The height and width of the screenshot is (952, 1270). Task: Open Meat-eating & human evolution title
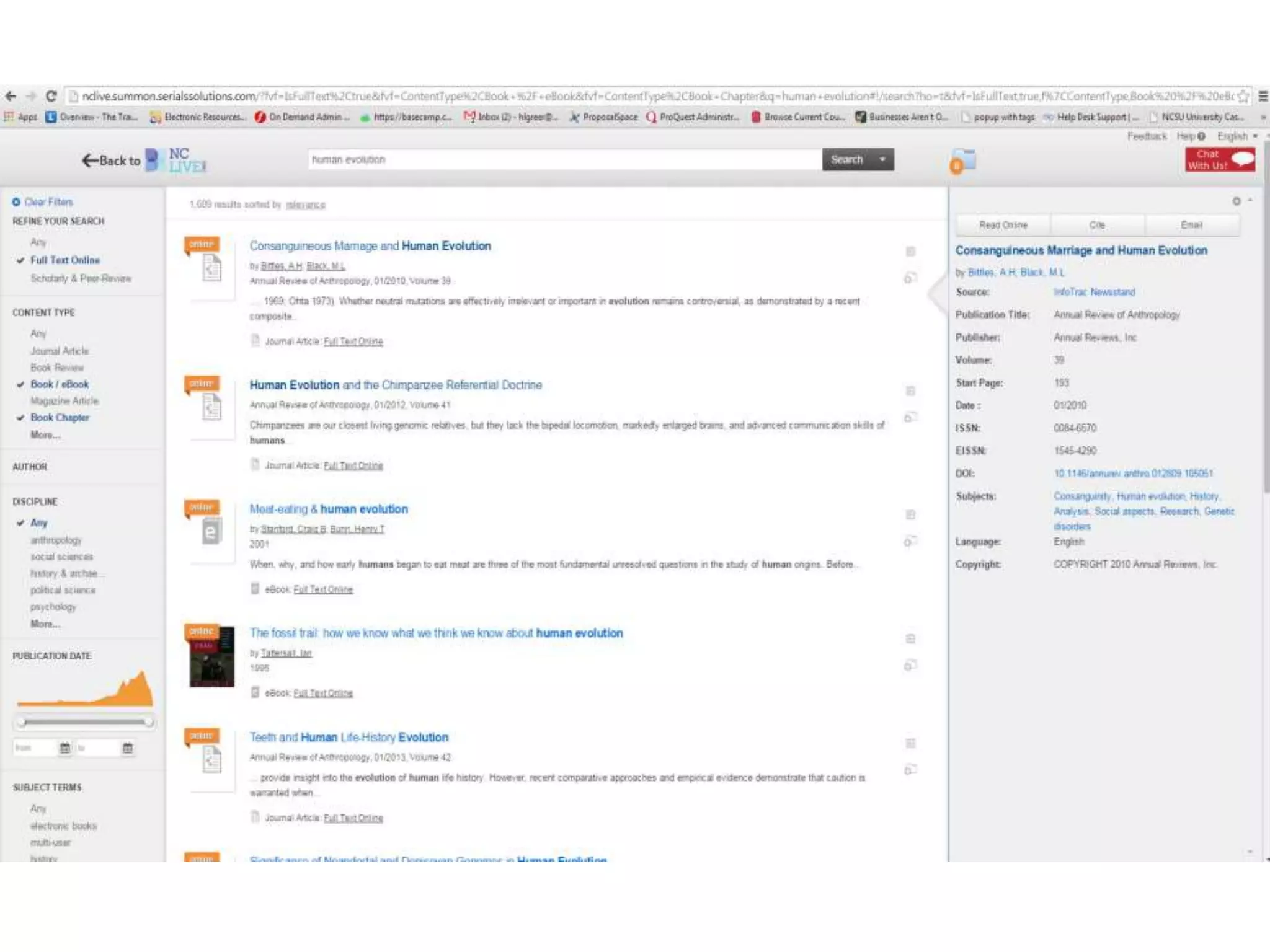tap(329, 509)
